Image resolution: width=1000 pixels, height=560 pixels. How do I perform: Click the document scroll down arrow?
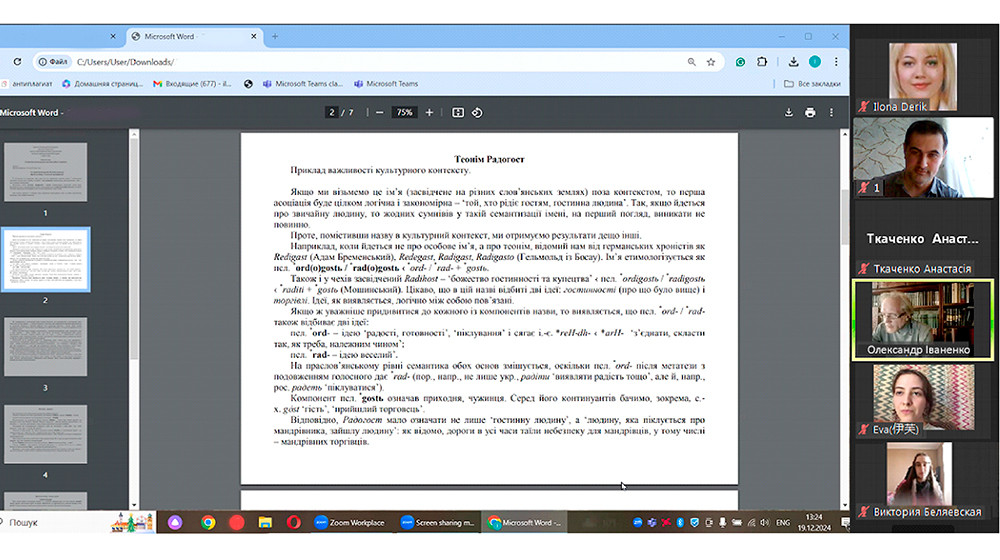click(845, 505)
